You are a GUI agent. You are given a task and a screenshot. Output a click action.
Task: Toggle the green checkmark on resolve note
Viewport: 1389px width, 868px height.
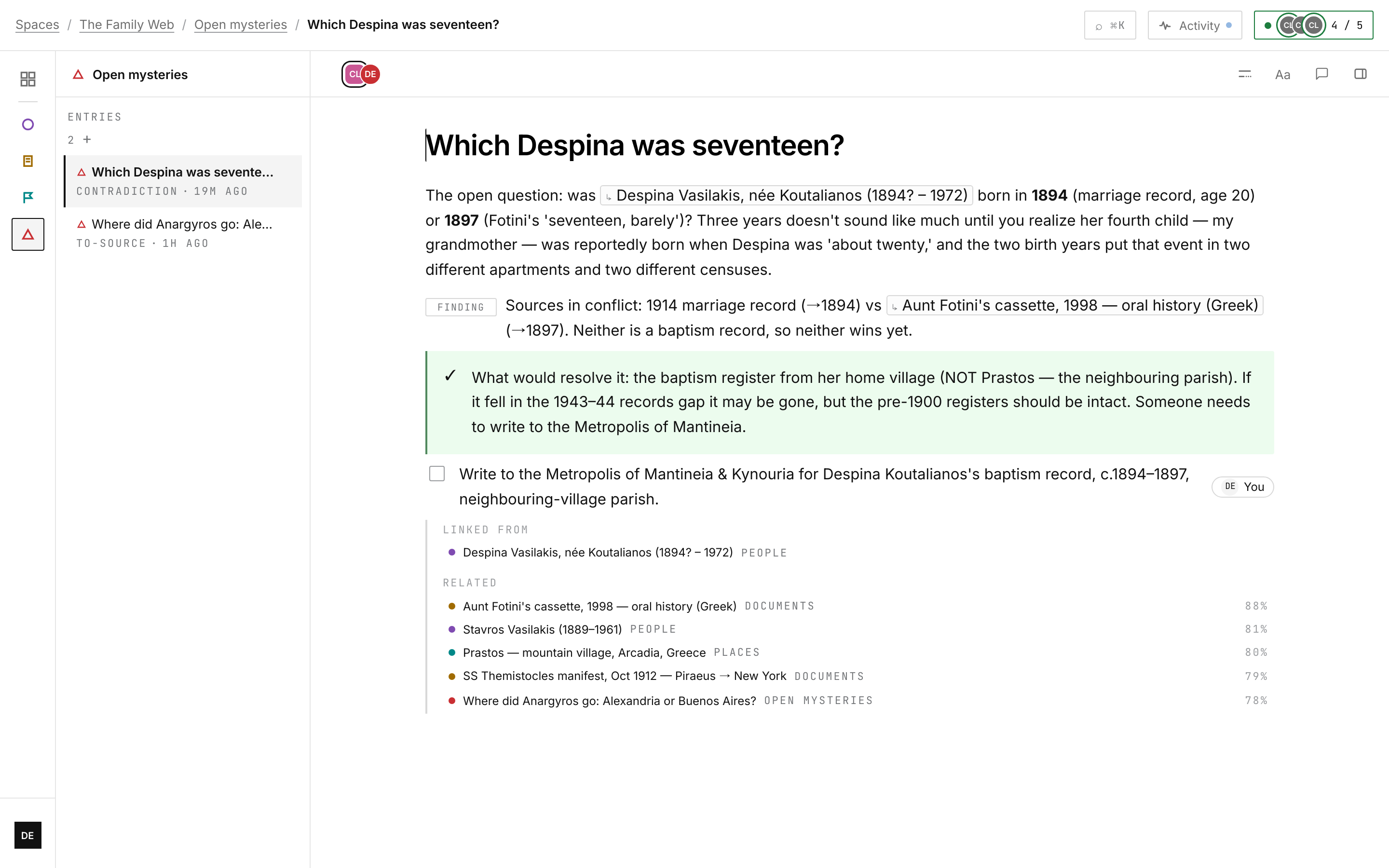click(450, 376)
